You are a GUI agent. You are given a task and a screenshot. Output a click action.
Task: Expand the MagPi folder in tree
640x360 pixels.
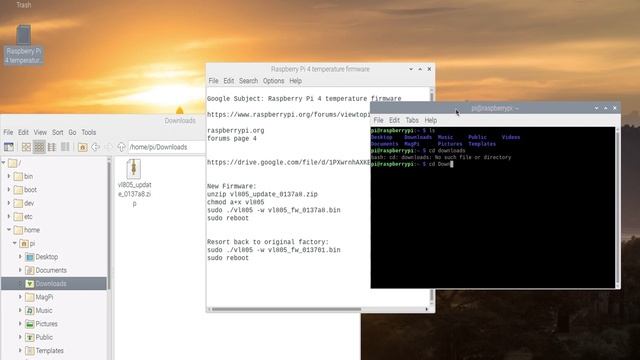(20, 297)
